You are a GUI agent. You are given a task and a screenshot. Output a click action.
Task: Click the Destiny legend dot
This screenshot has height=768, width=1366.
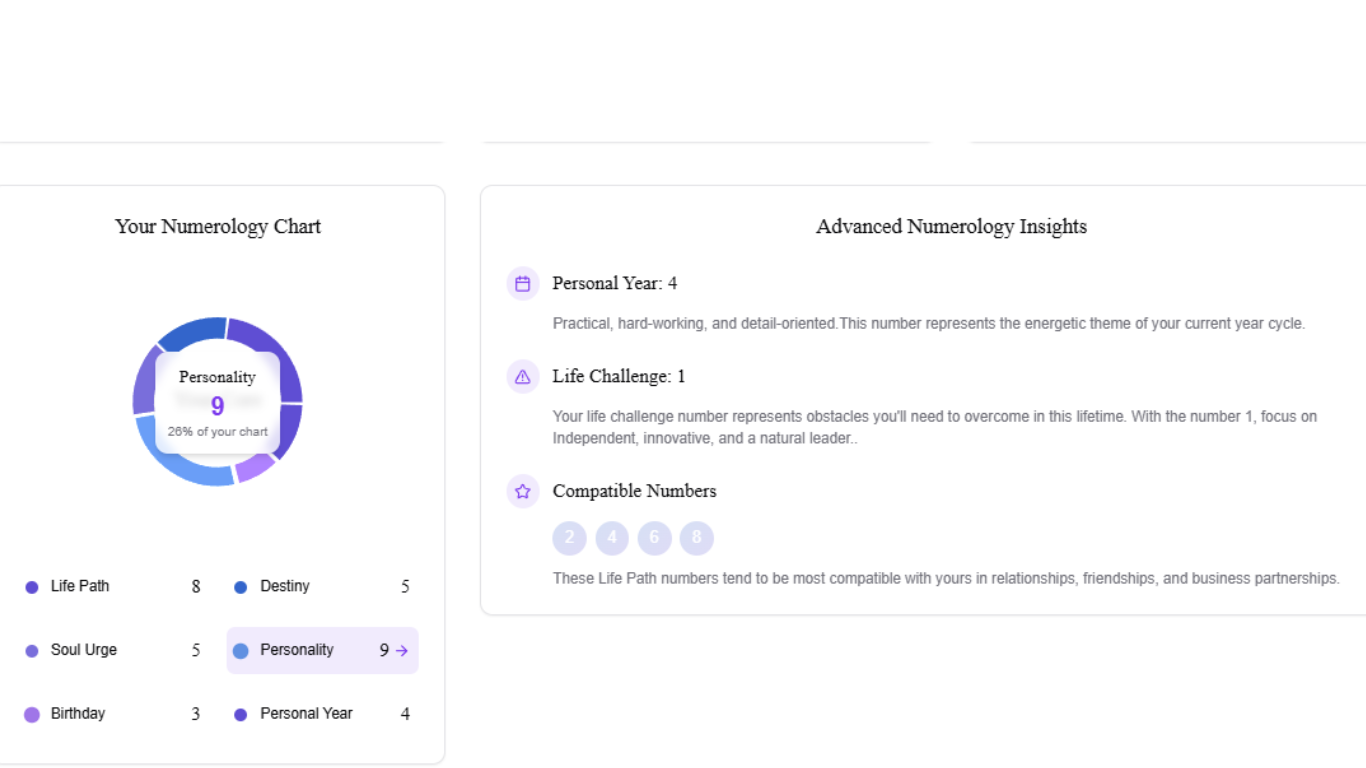(x=240, y=587)
